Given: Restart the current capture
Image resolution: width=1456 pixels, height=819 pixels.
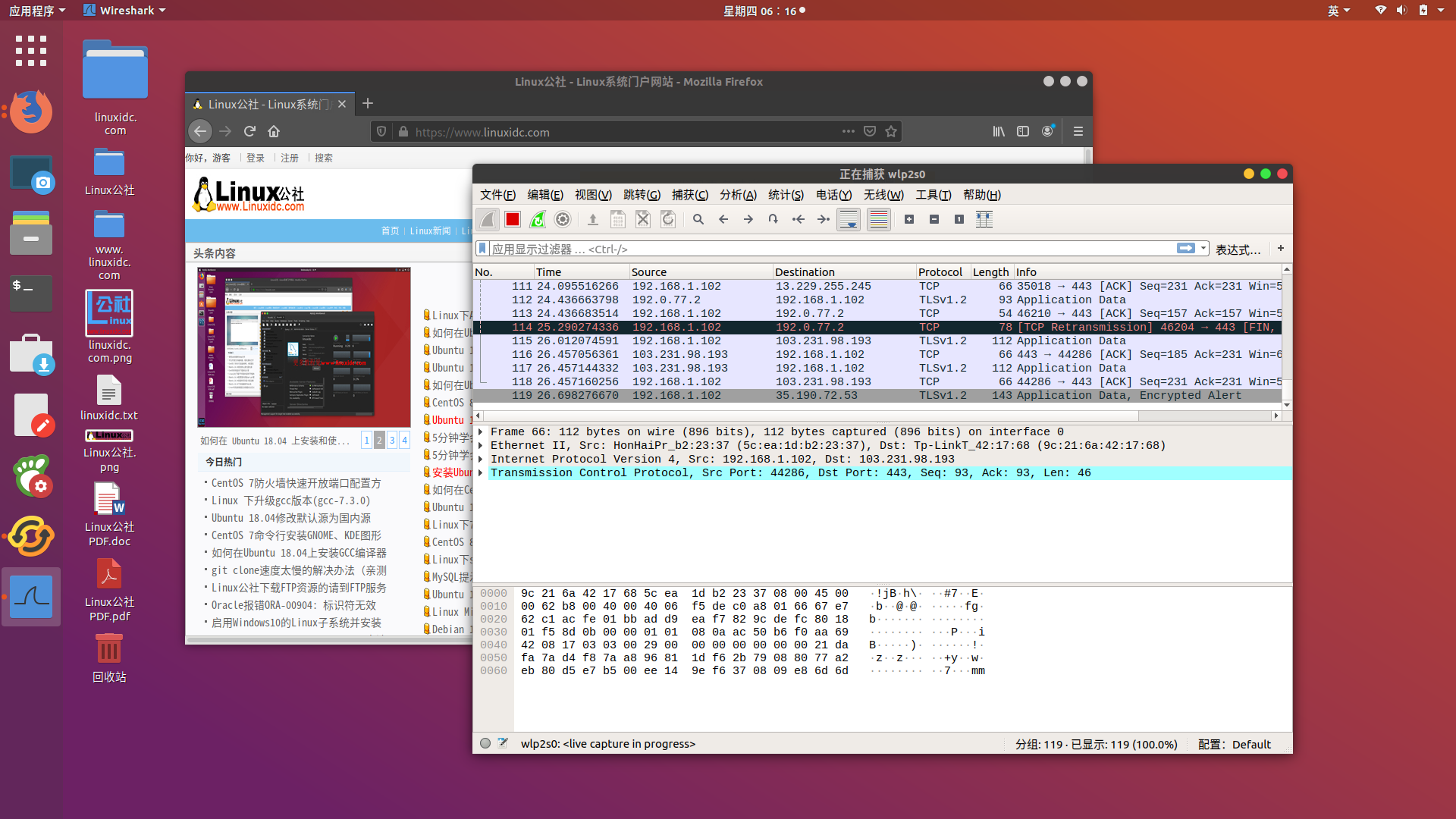Looking at the screenshot, I should tap(538, 219).
